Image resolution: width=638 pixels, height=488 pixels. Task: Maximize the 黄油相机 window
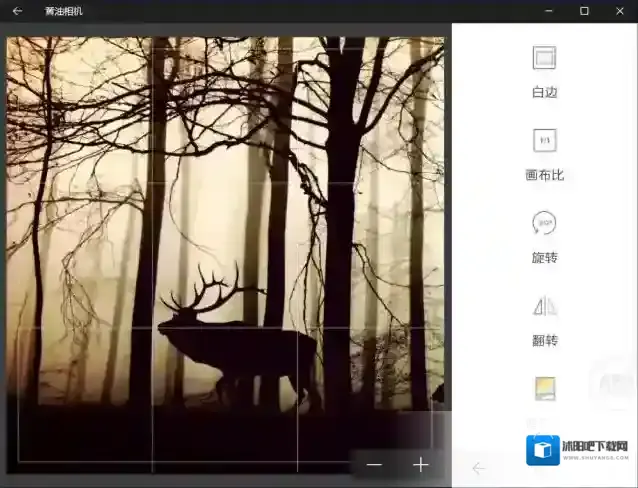[584, 11]
